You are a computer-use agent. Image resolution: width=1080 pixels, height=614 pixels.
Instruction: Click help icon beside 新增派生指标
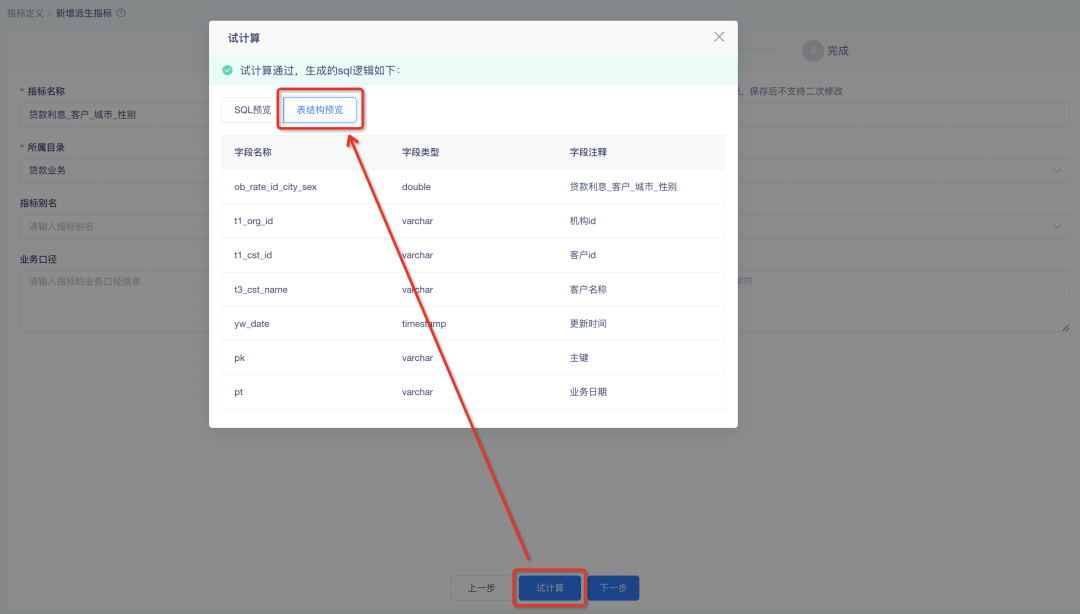click(x=121, y=13)
